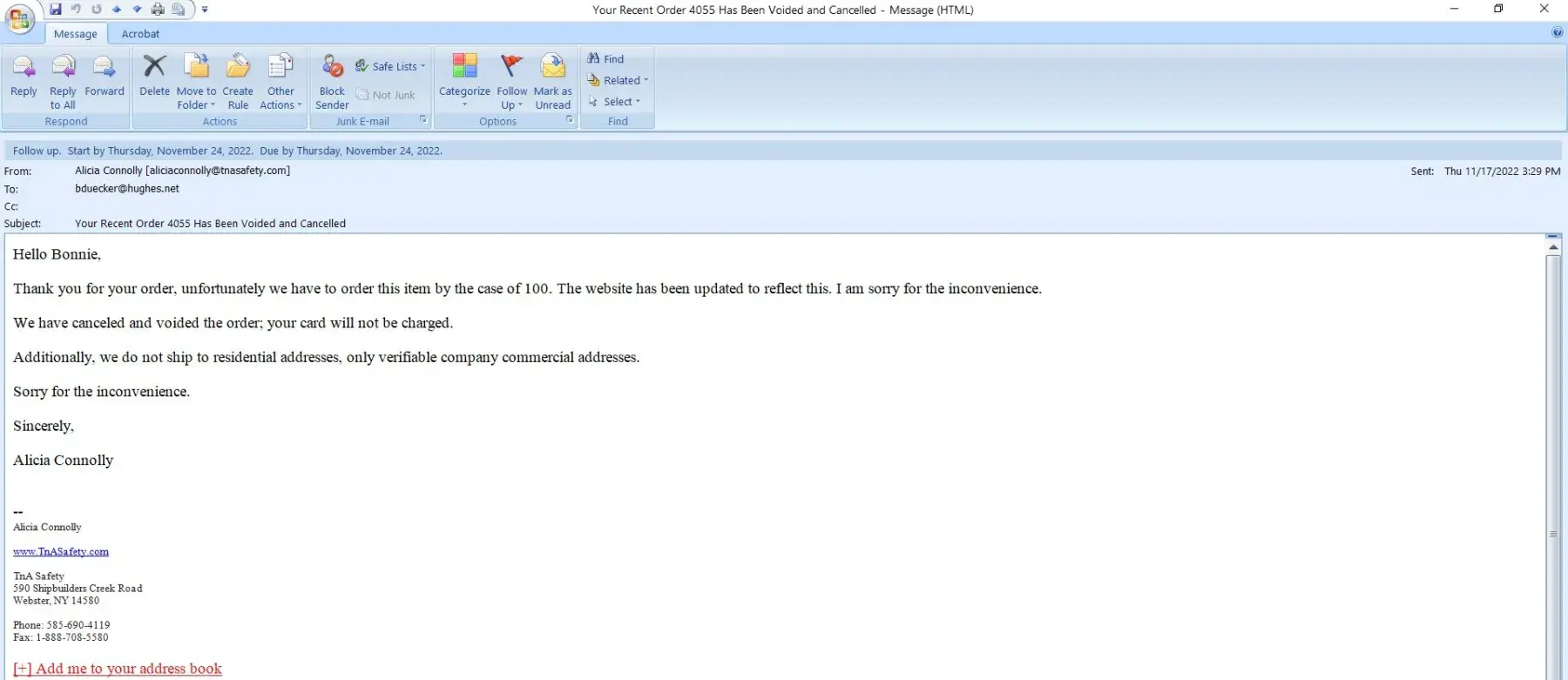Image resolution: width=1568 pixels, height=680 pixels.
Task: Print the message using the printer icon
Action: (x=158, y=10)
